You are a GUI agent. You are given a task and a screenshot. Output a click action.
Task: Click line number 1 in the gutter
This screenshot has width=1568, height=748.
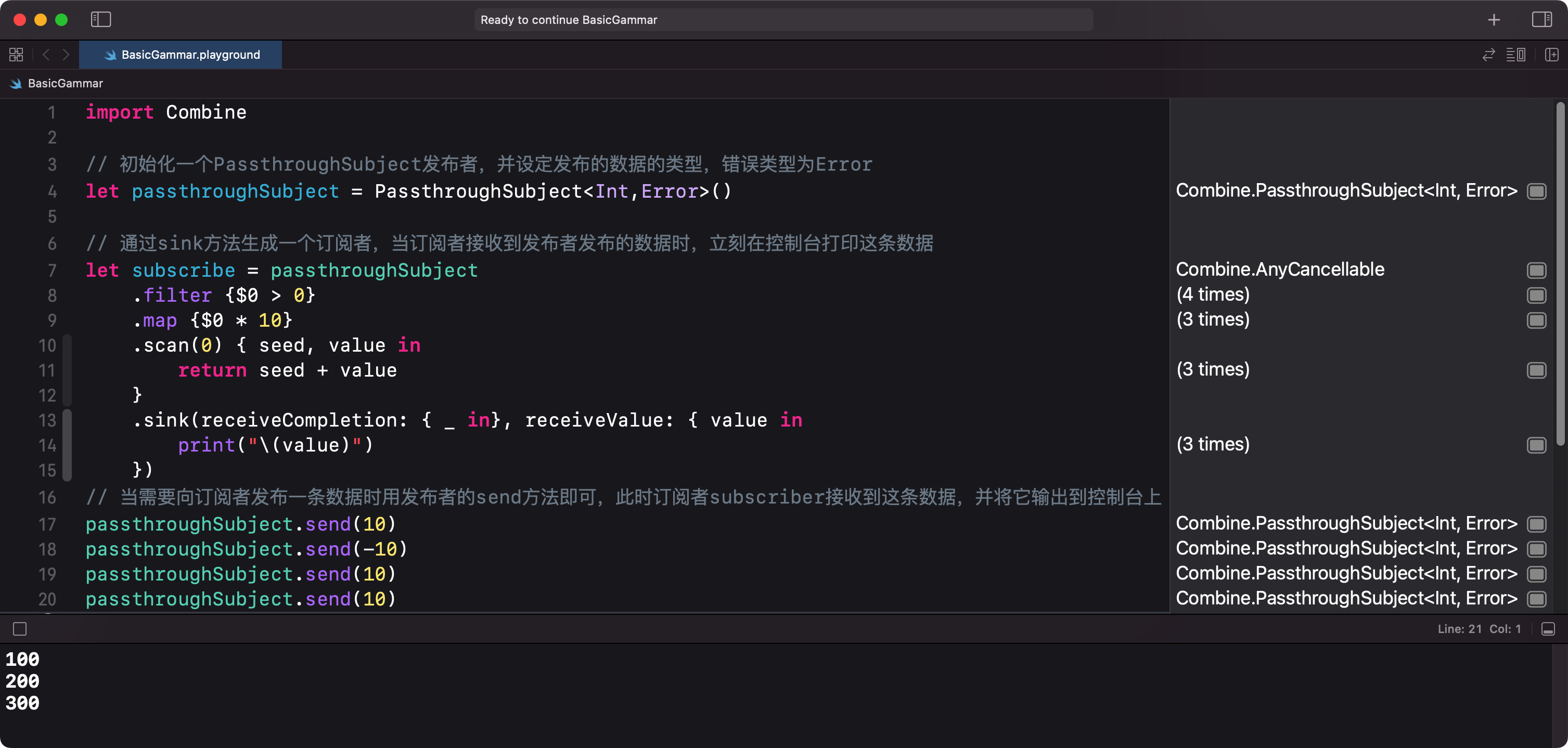click(52, 112)
